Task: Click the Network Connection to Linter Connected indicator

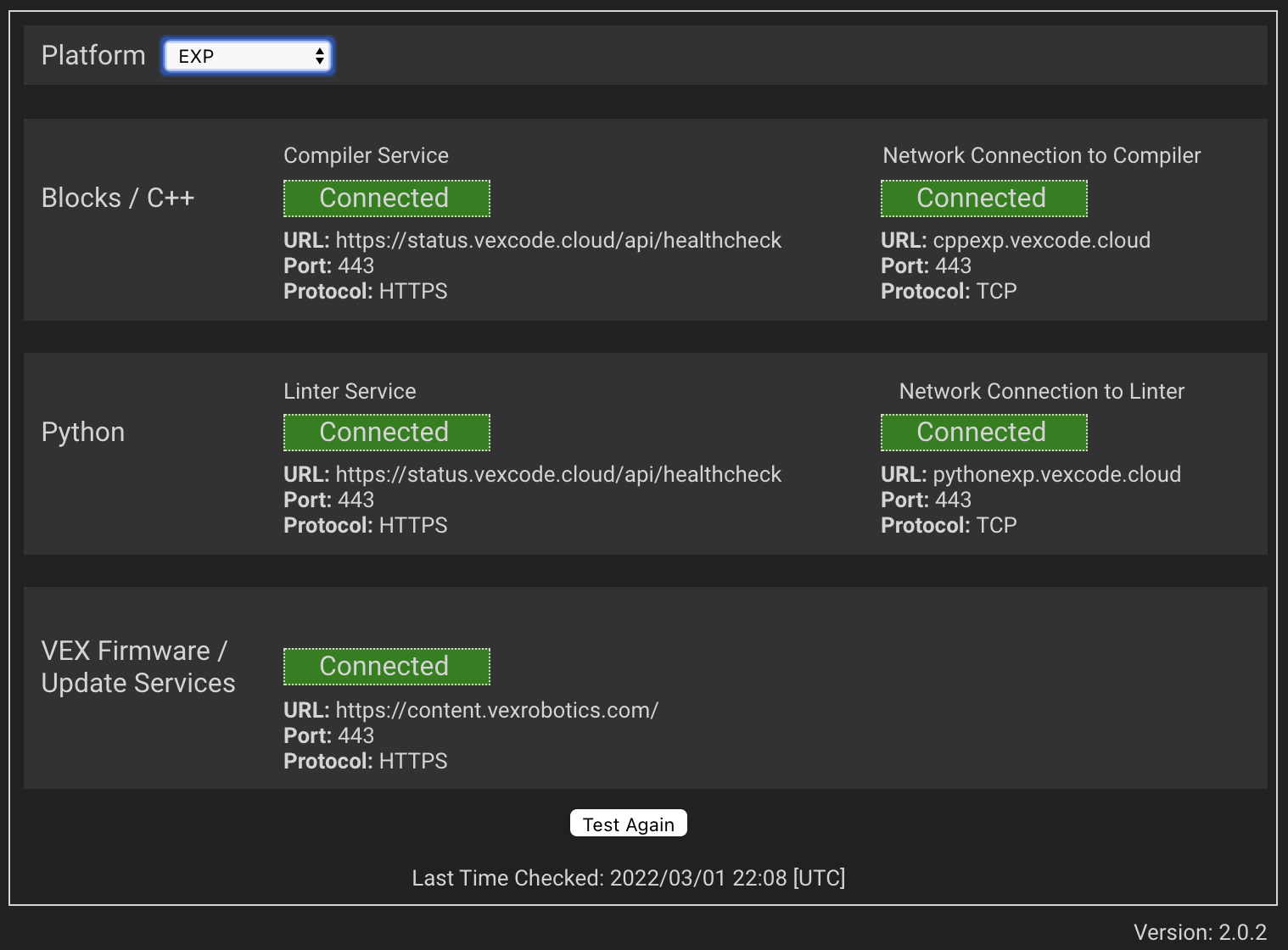Action: point(983,432)
